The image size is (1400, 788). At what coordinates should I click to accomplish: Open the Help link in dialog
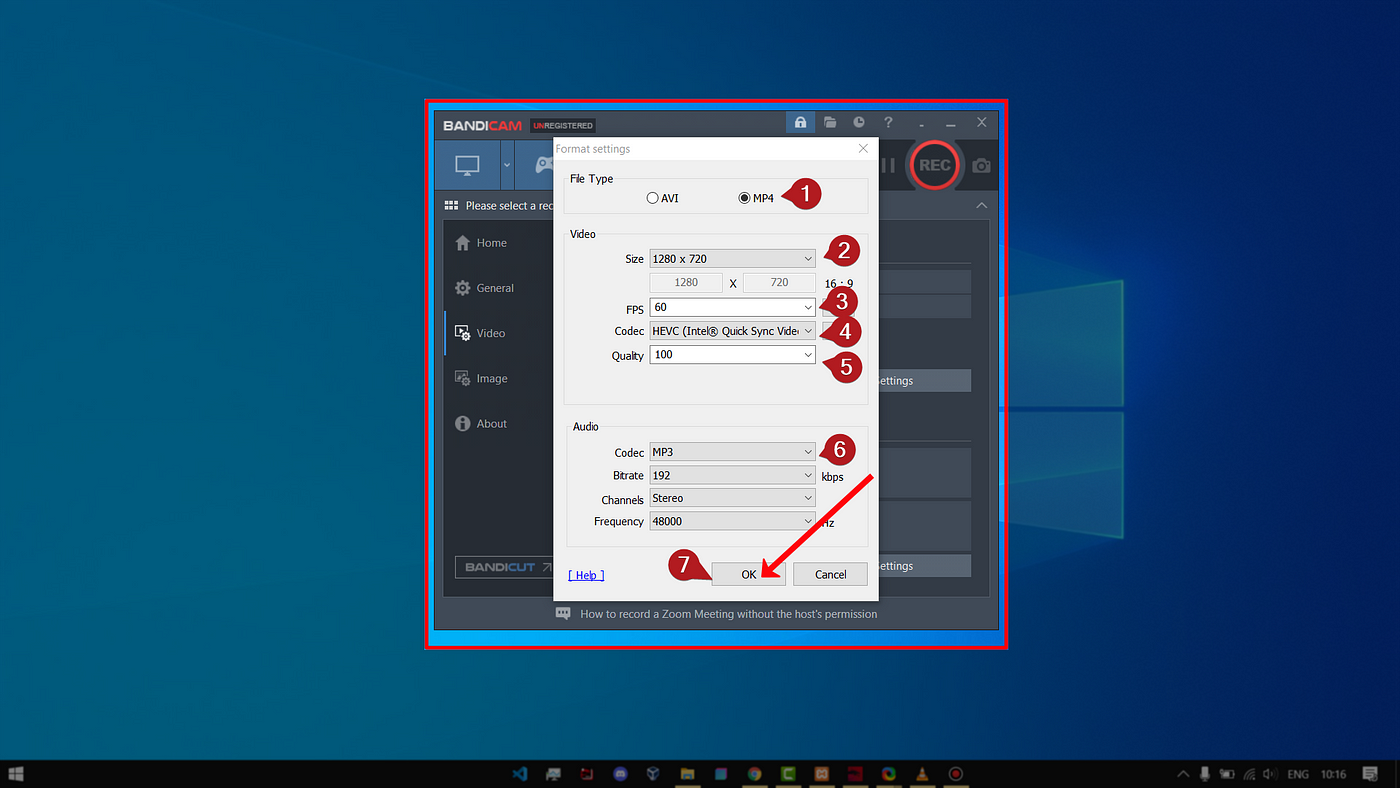586,575
